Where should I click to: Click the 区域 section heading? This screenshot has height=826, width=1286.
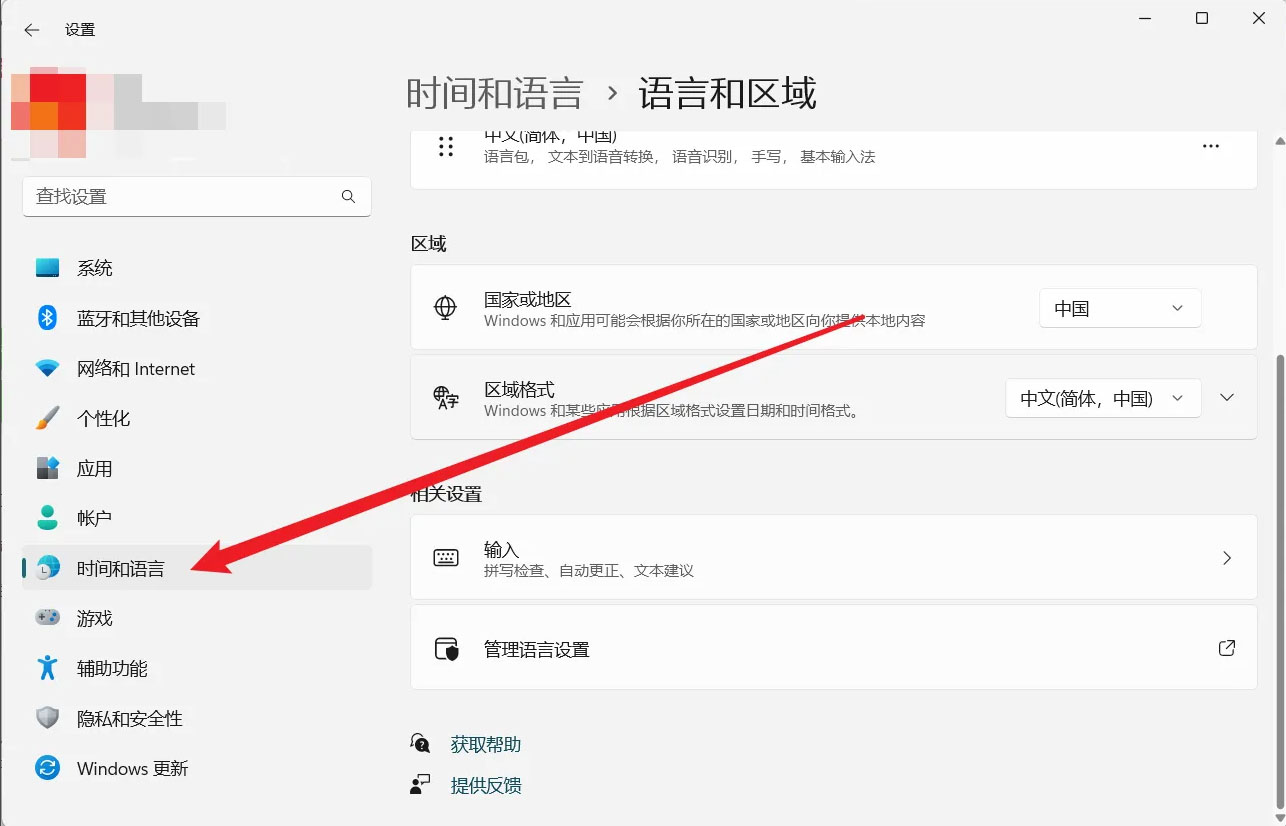pos(429,244)
